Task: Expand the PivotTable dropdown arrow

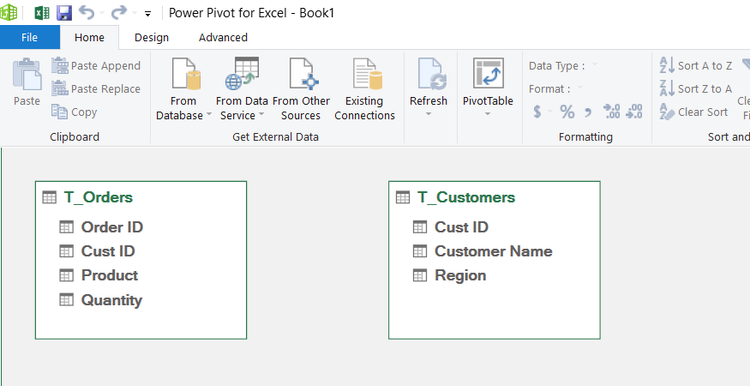Action: 487,114
